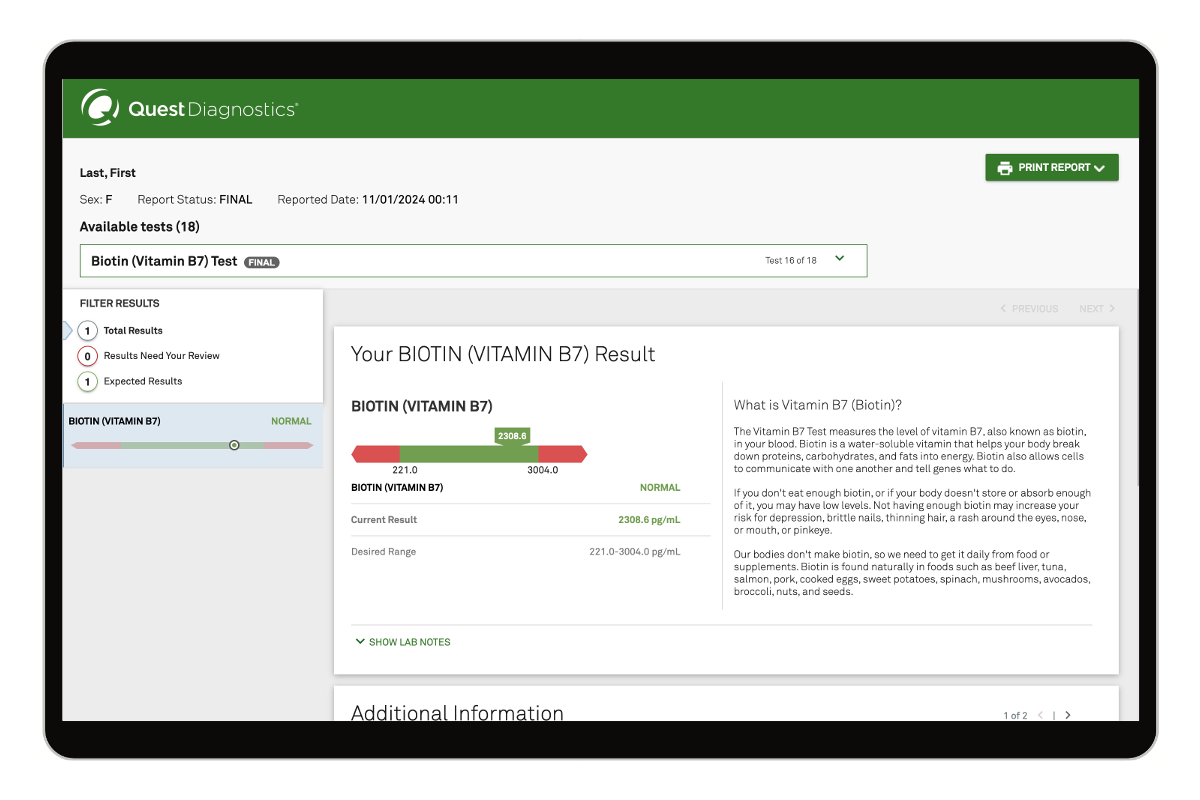This screenshot has width=1200, height=800.
Task: Click the Biotin (Vitamin B7) Test title text
Action: (164, 261)
